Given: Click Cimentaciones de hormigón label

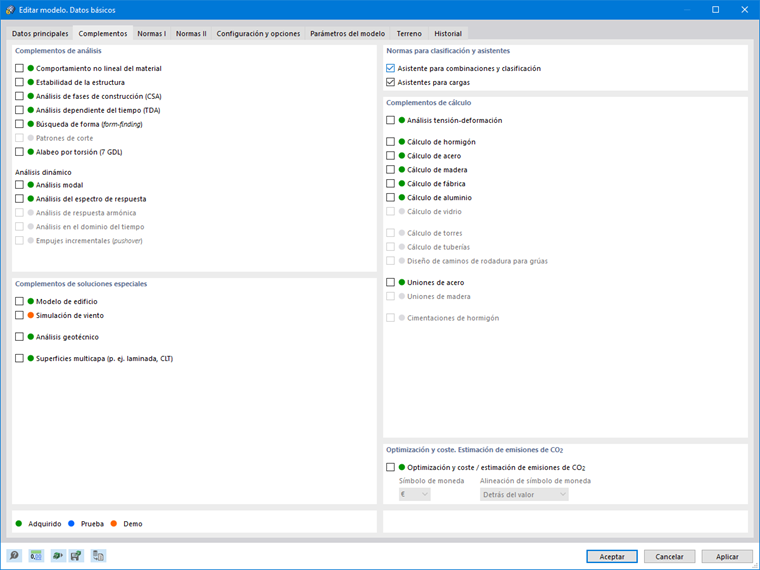Looking at the screenshot, I should (453, 318).
